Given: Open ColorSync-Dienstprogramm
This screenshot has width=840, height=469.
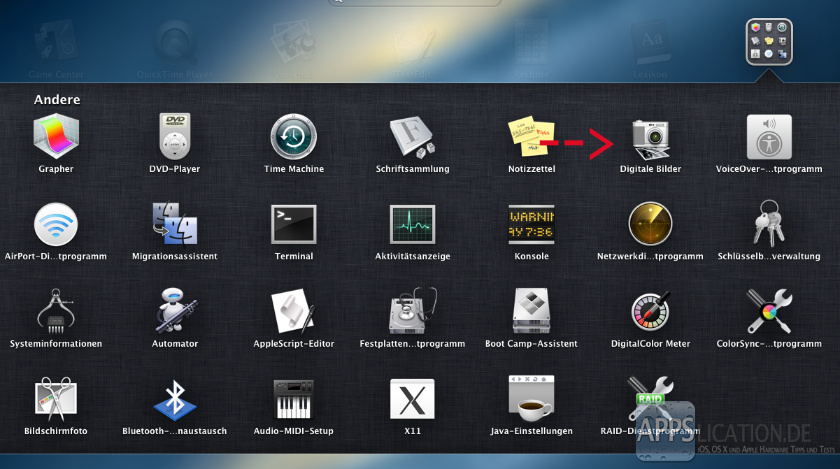Looking at the screenshot, I should tap(769, 311).
